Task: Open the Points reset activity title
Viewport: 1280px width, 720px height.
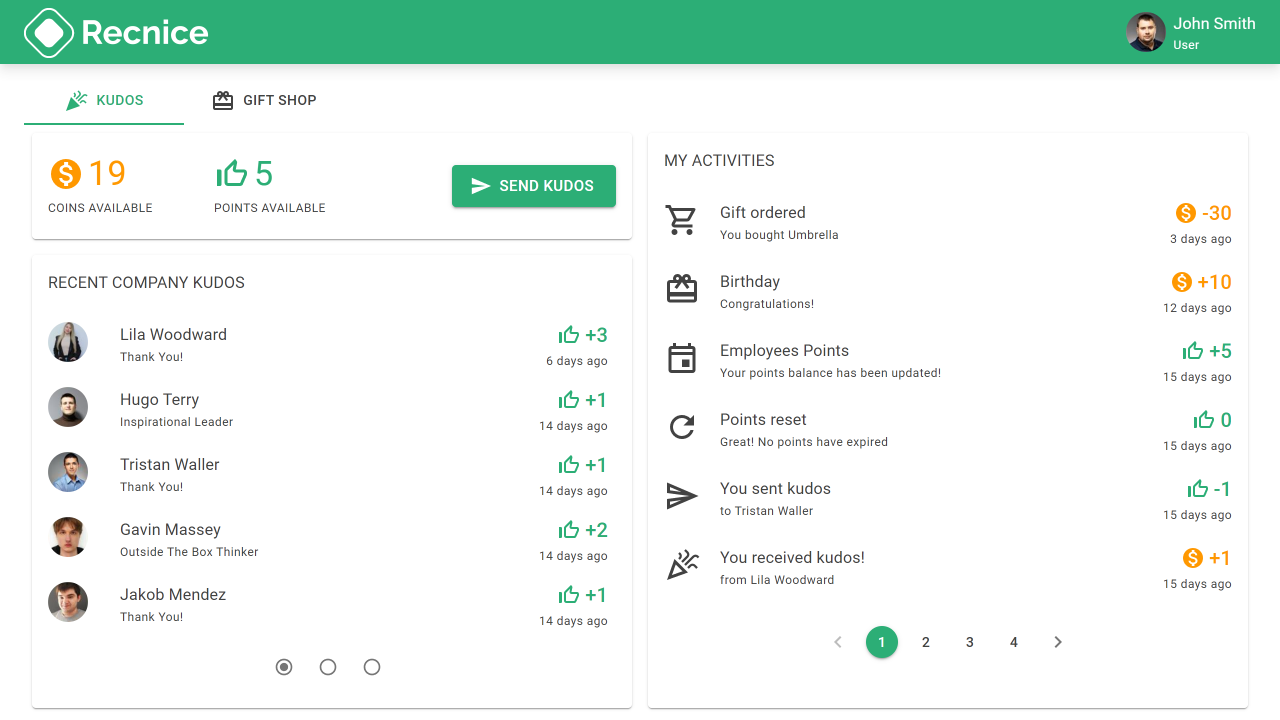Action: coord(763,420)
